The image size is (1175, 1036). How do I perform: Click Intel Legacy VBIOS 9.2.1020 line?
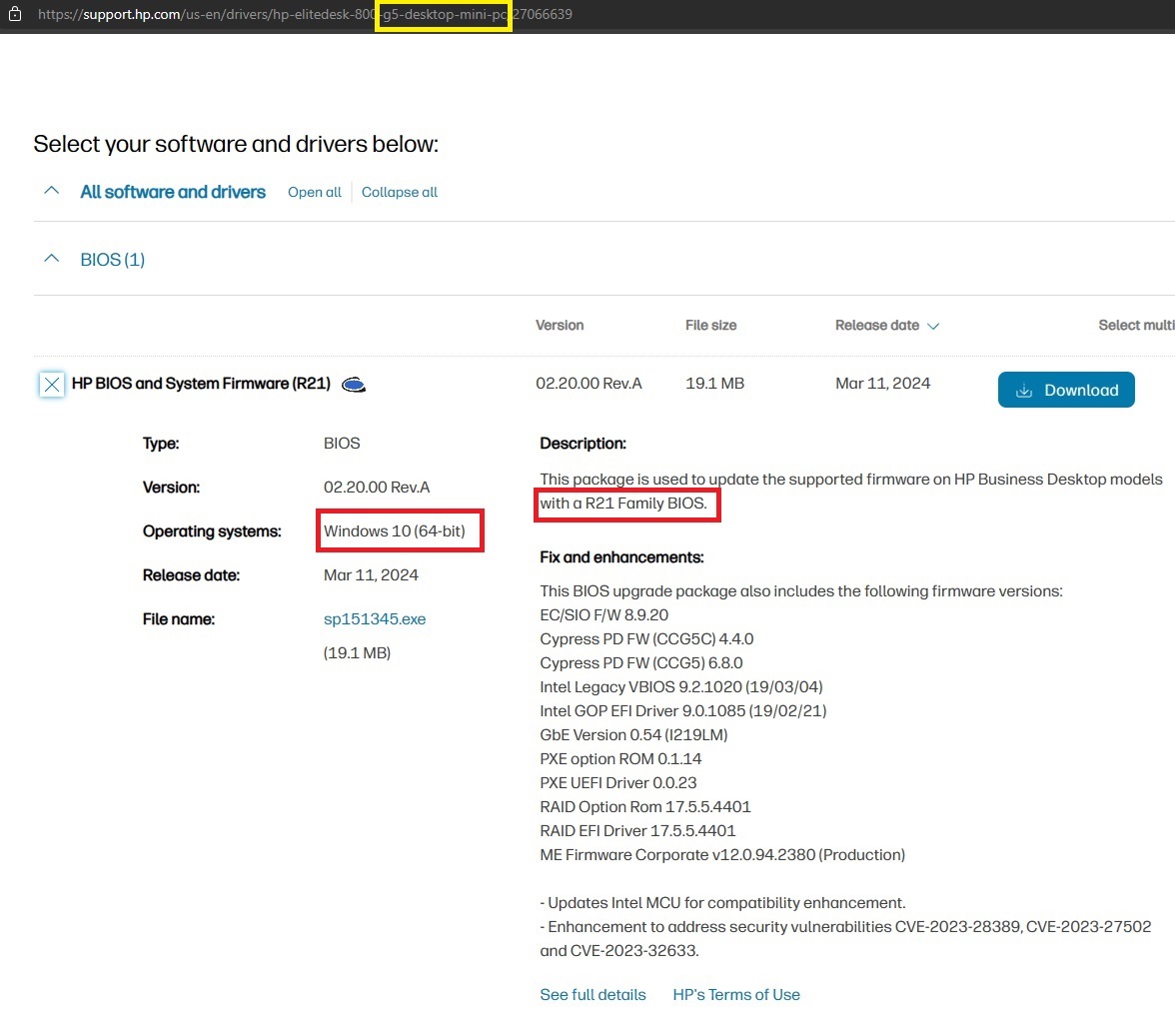(681, 687)
